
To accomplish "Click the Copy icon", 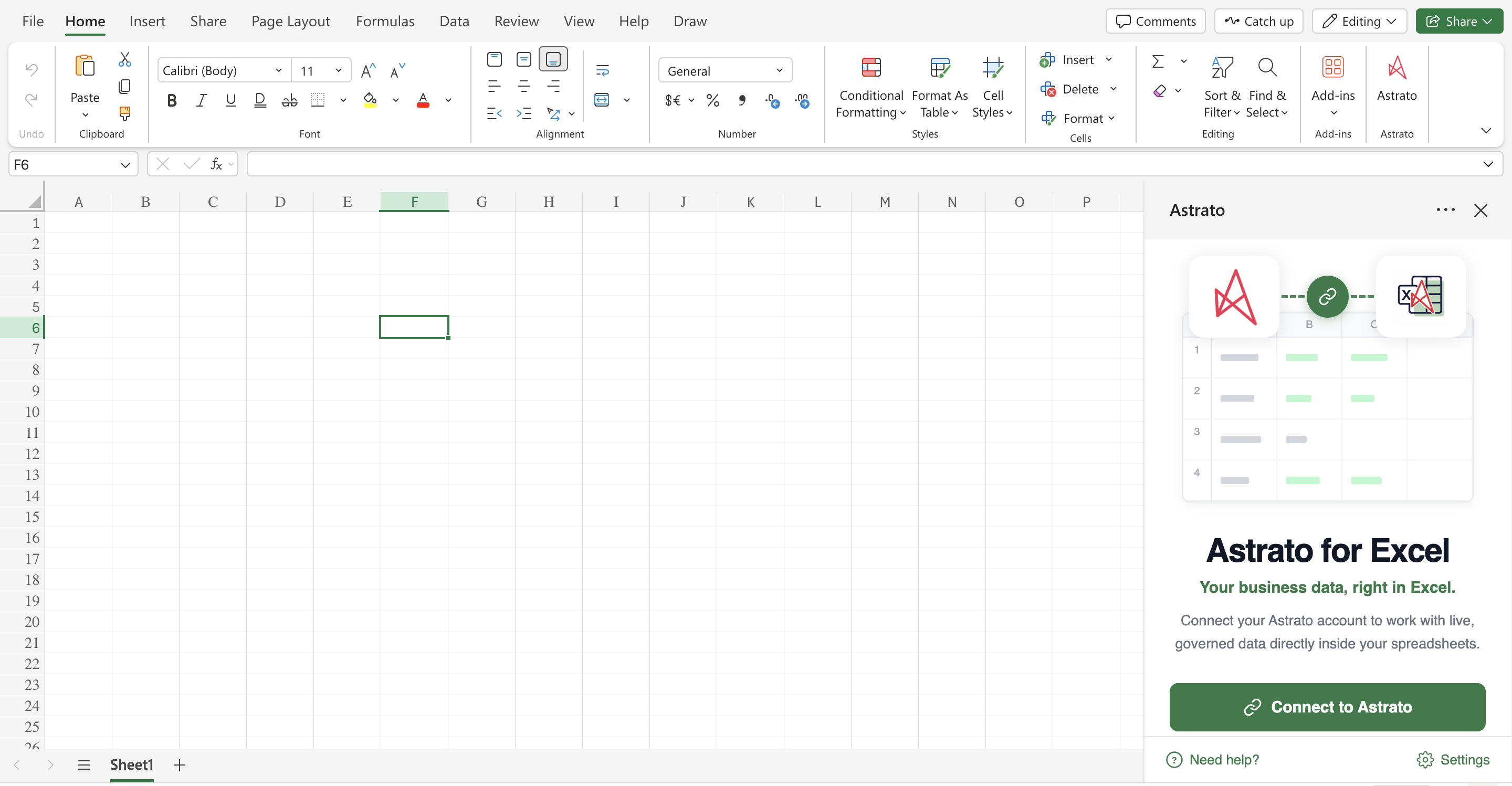I will 124,86.
